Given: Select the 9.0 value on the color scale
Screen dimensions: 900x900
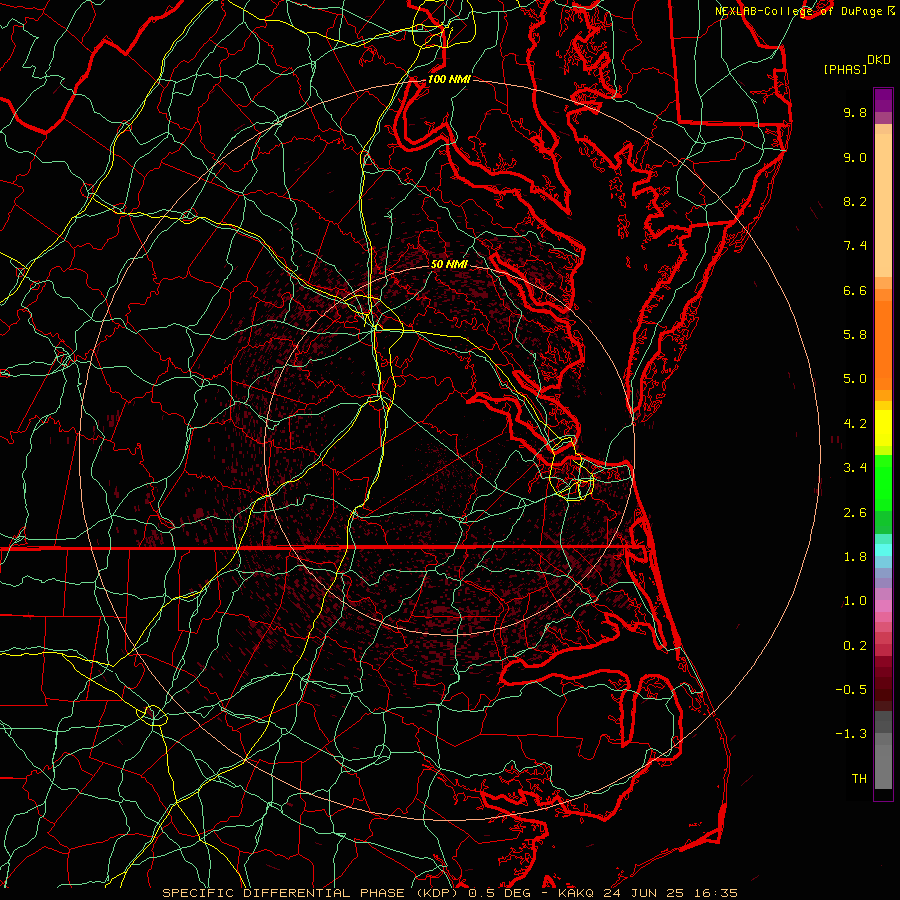Looking at the screenshot, I should pos(855,157).
